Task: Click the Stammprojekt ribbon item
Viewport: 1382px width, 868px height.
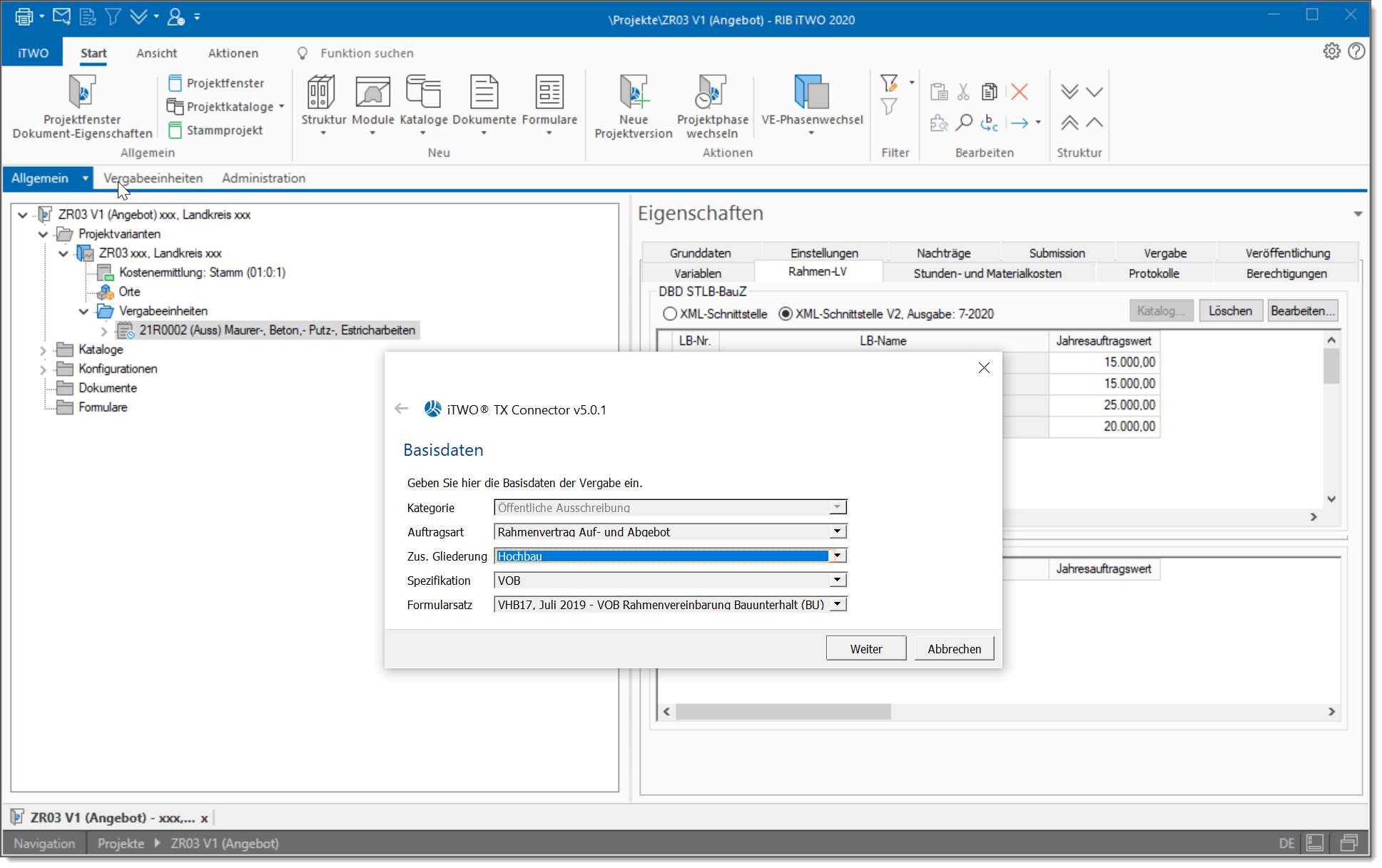Action: pyautogui.click(x=215, y=130)
